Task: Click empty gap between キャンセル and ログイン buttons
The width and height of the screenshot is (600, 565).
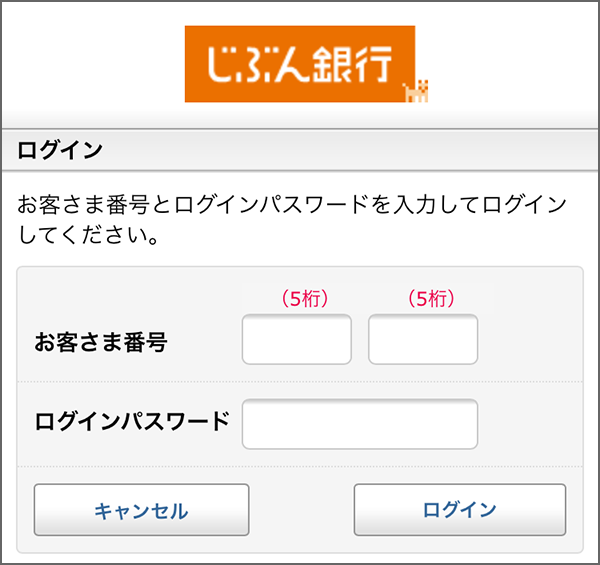Action: coord(302,510)
